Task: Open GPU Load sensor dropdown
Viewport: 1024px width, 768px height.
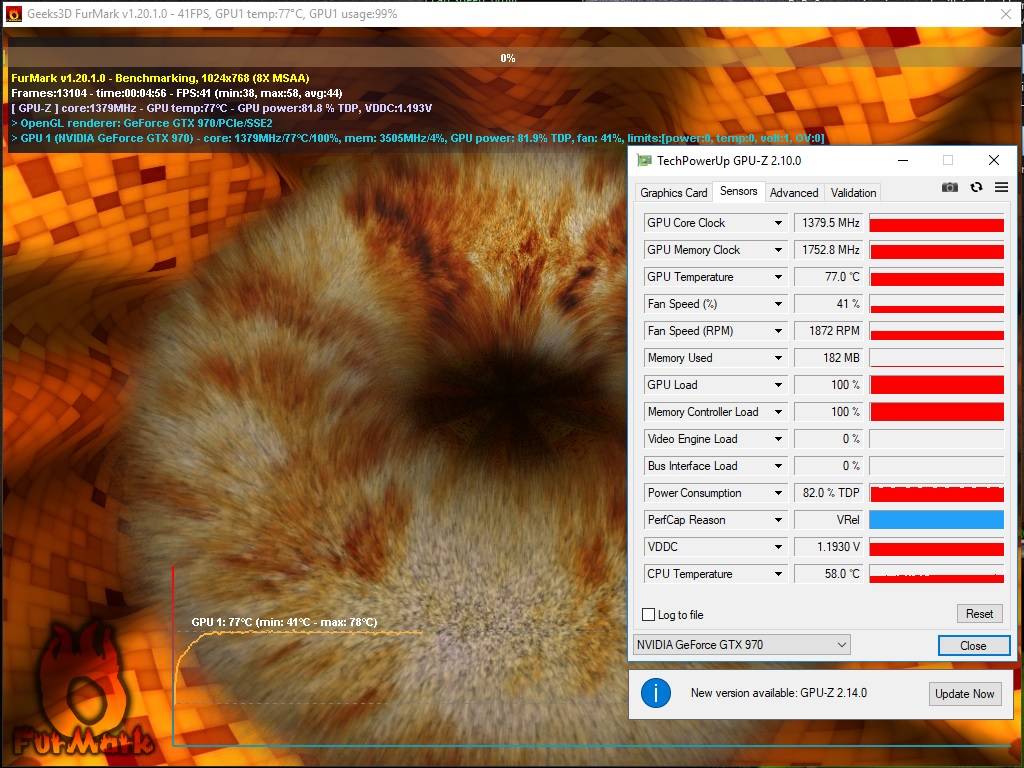Action: (x=778, y=385)
